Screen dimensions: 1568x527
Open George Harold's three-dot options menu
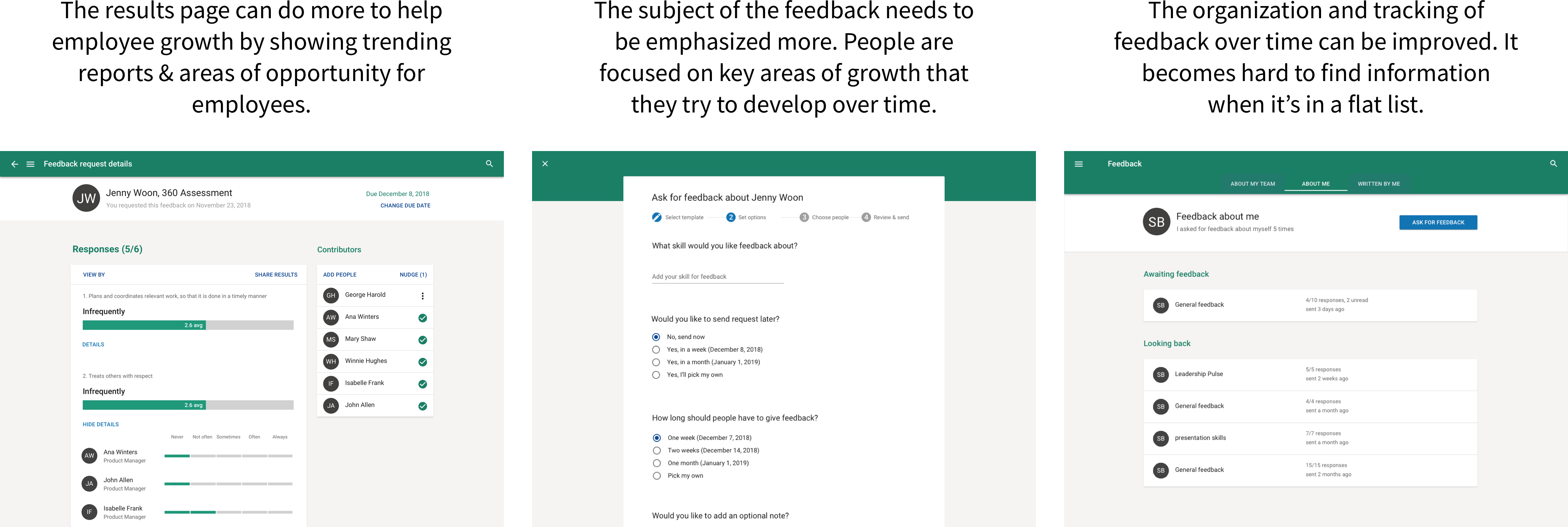click(x=423, y=296)
